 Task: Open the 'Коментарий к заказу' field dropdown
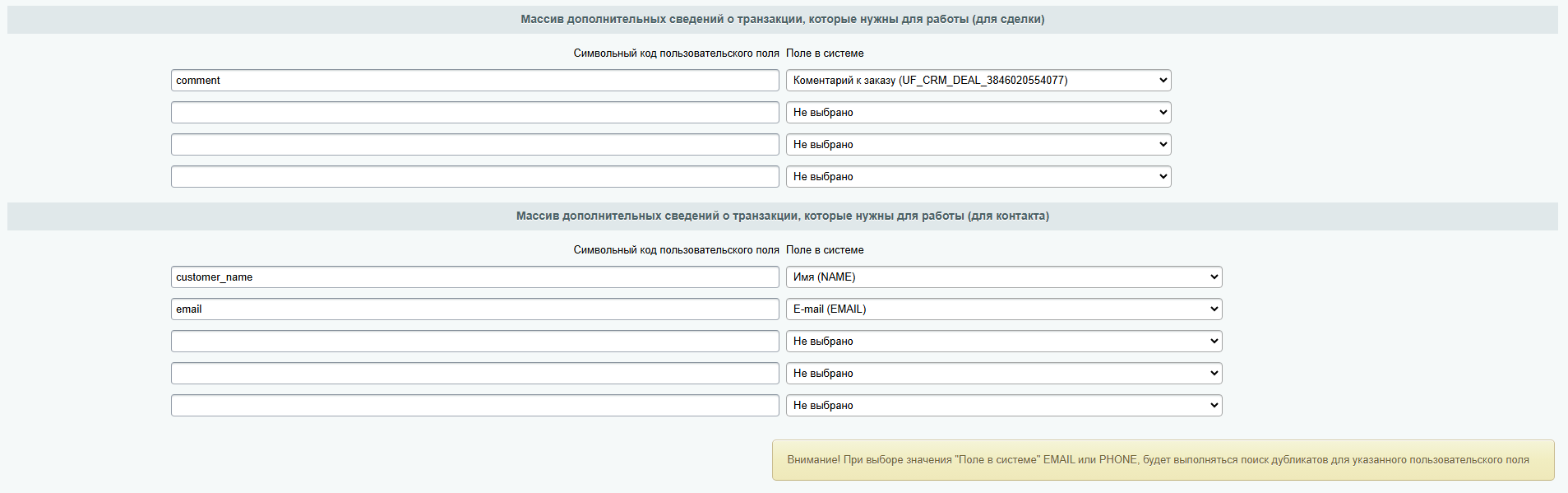point(978,81)
